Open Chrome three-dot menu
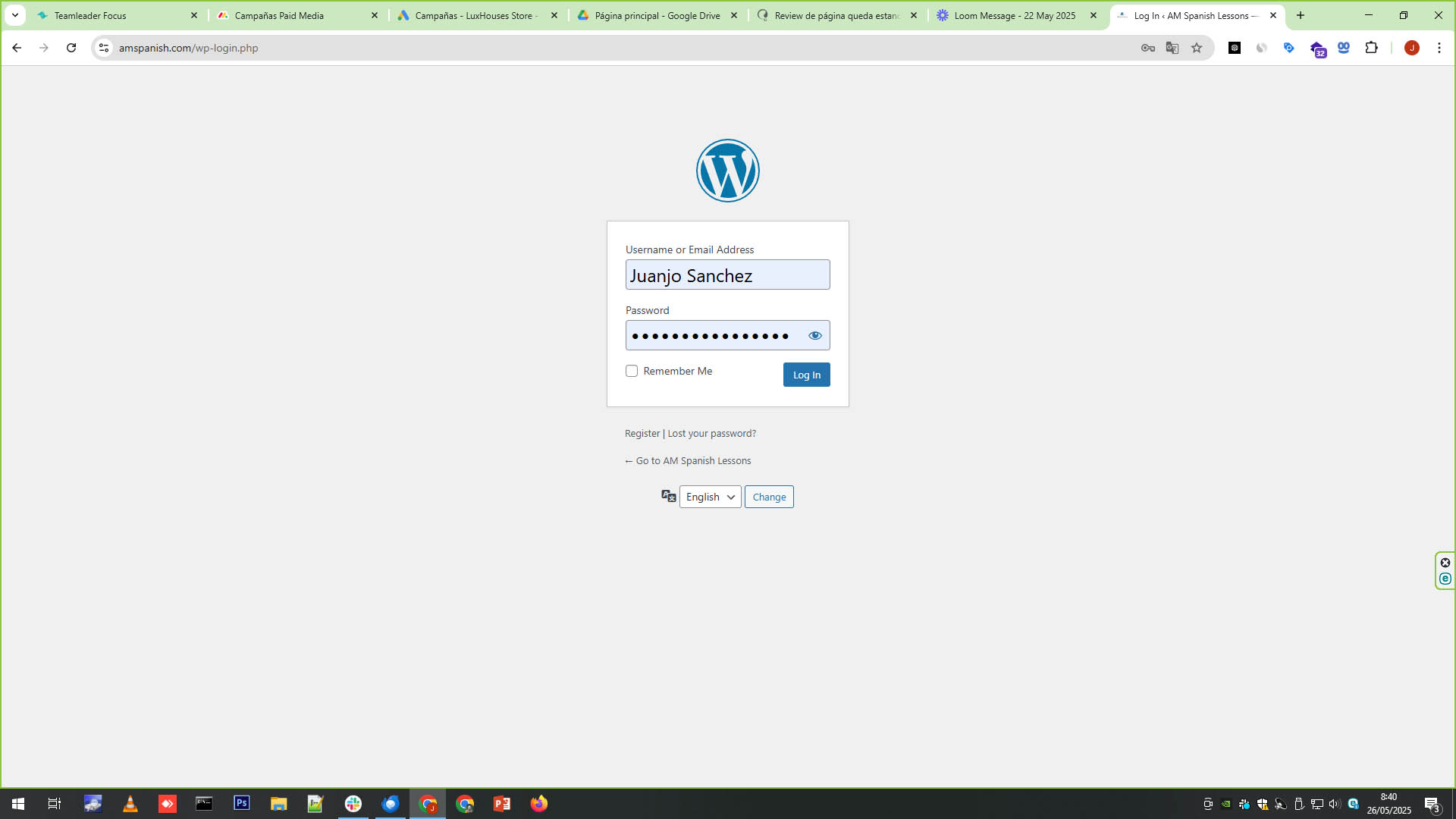Screen dimensions: 1456x819 point(1439,48)
